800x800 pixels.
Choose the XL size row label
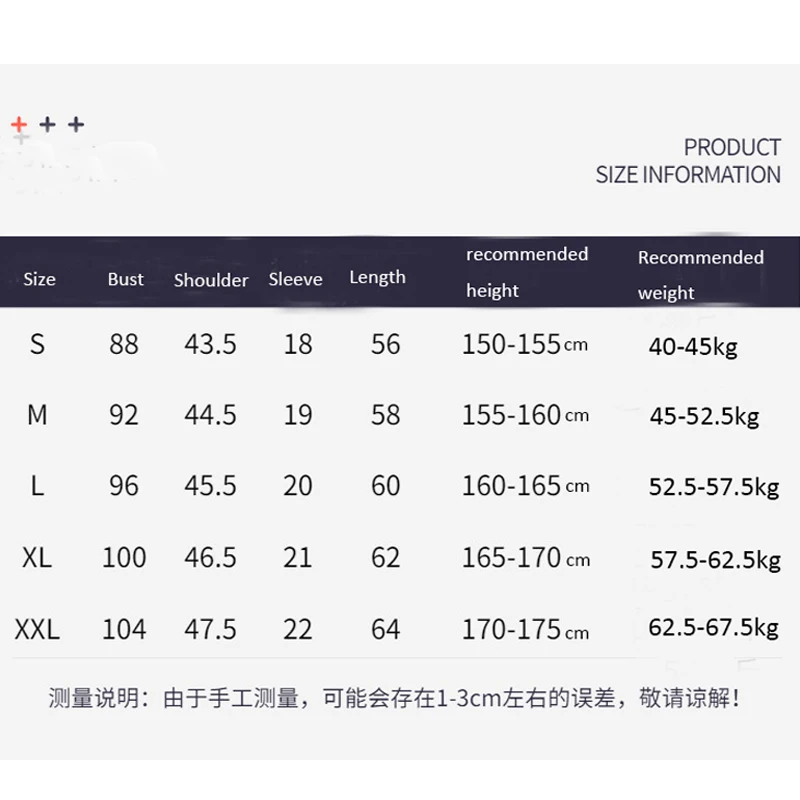click(37, 557)
